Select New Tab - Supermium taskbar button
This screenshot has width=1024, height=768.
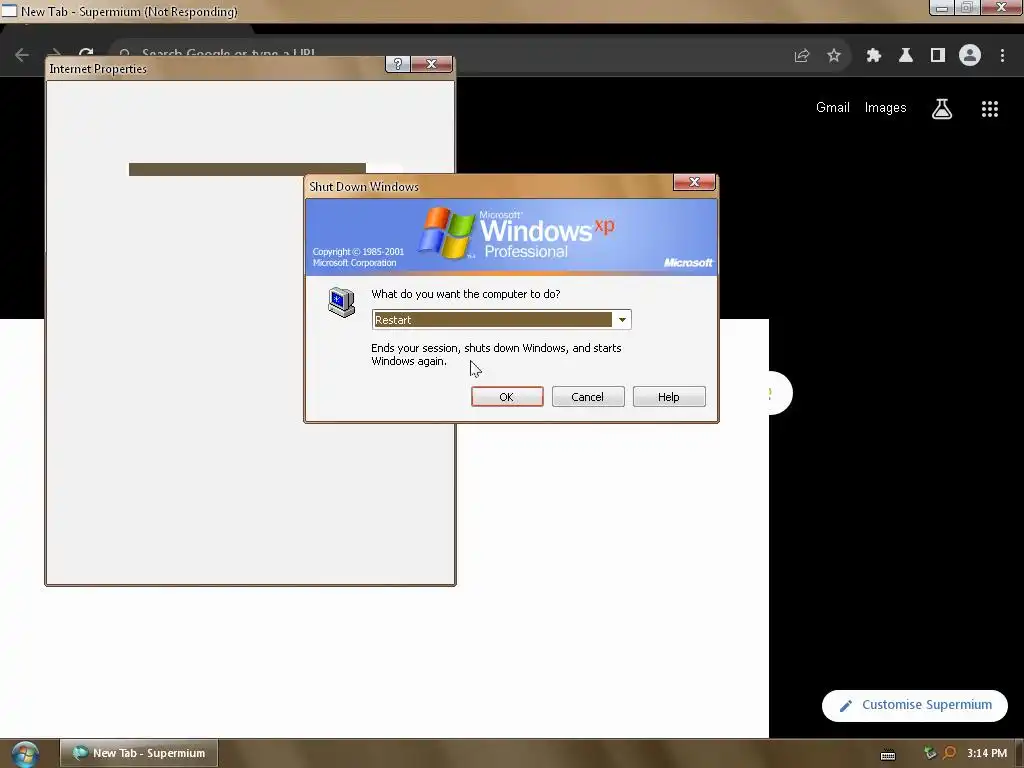tap(139, 753)
